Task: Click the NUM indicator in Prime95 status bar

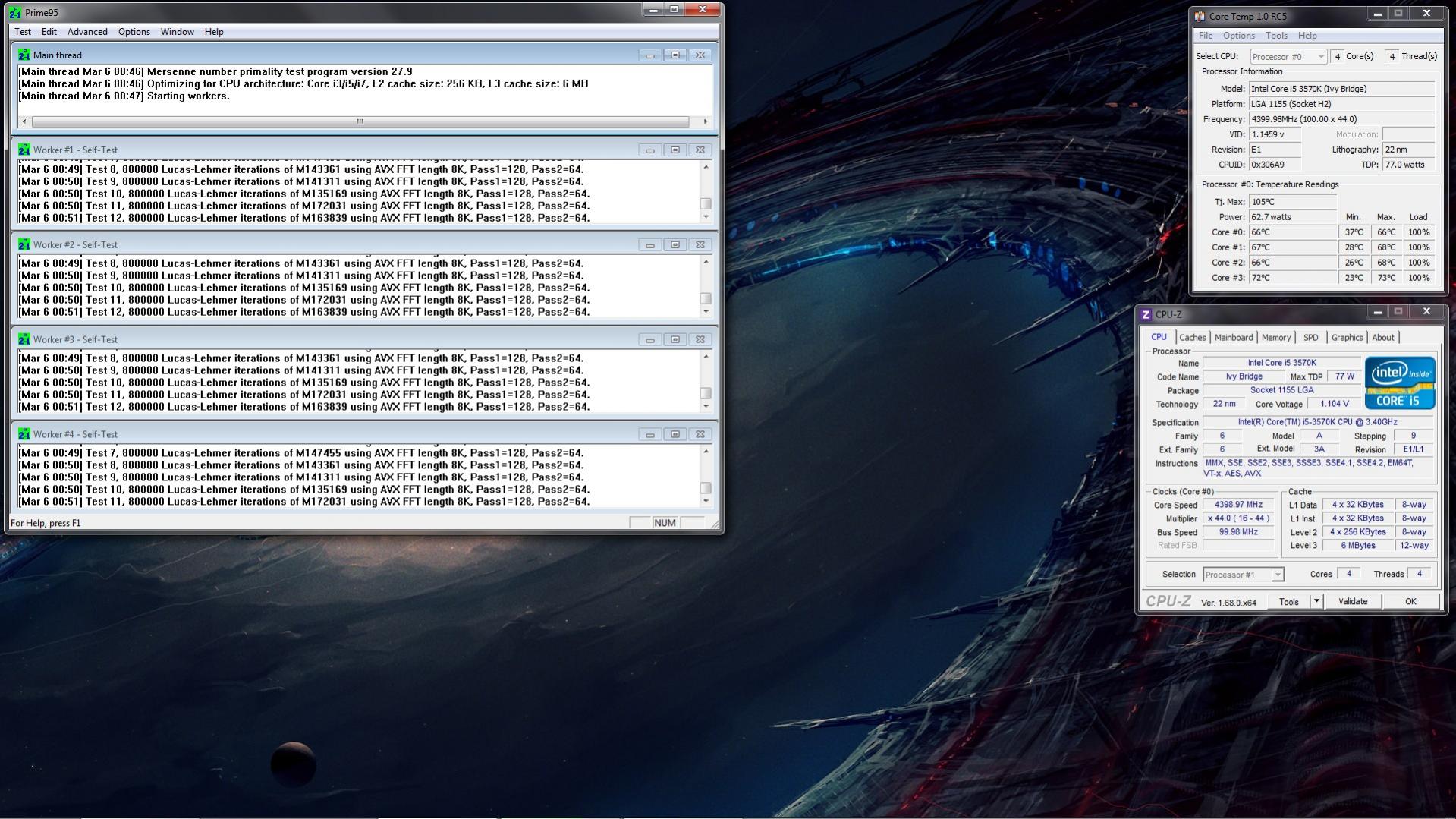Action: pyautogui.click(x=665, y=523)
